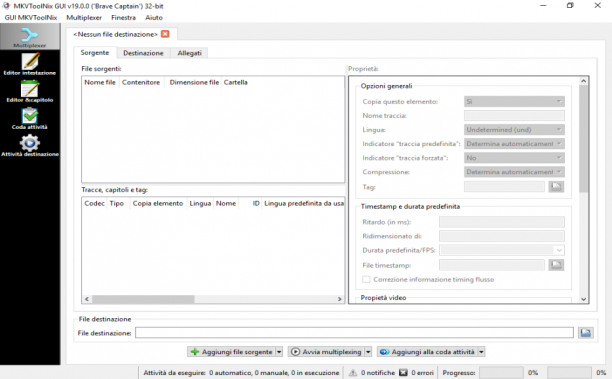Switch to the Allegati tab

click(189, 53)
